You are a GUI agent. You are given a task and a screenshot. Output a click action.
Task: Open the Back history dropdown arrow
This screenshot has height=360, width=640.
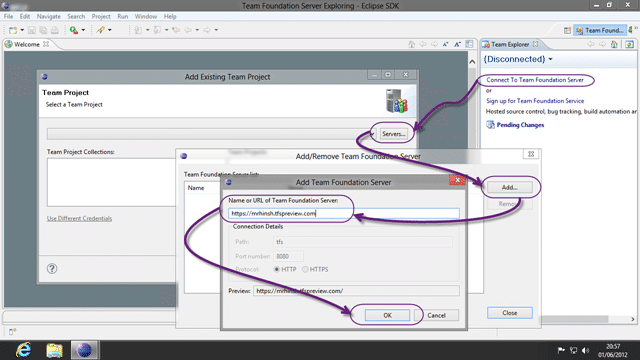click(x=197, y=30)
